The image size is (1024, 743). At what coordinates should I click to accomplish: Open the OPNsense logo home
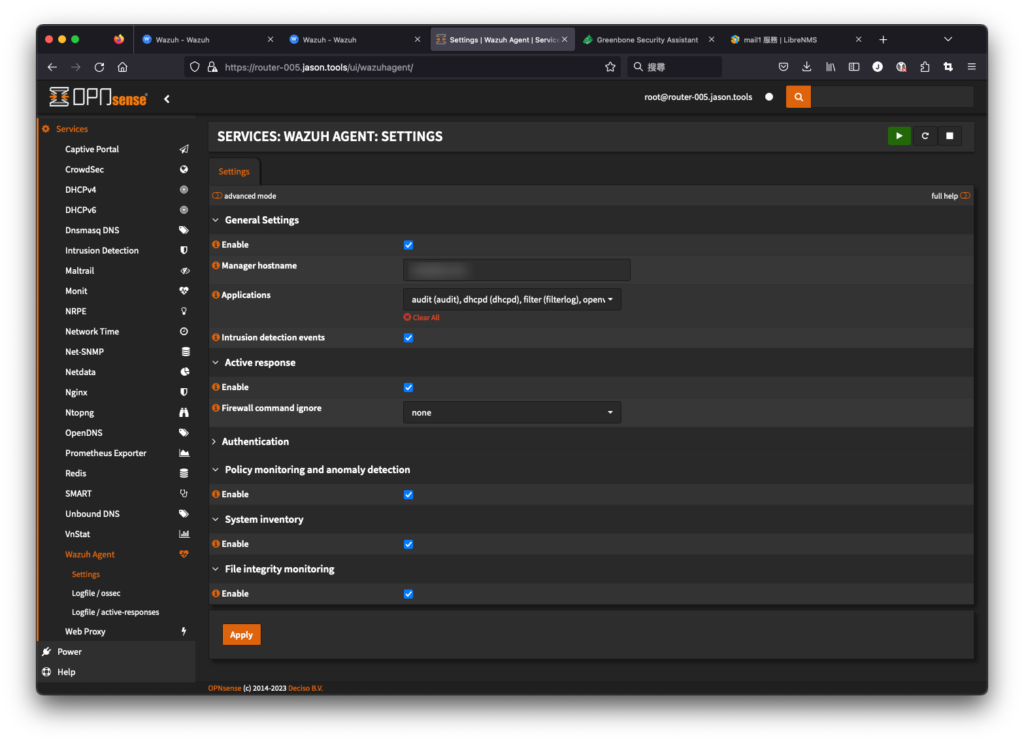coord(98,97)
